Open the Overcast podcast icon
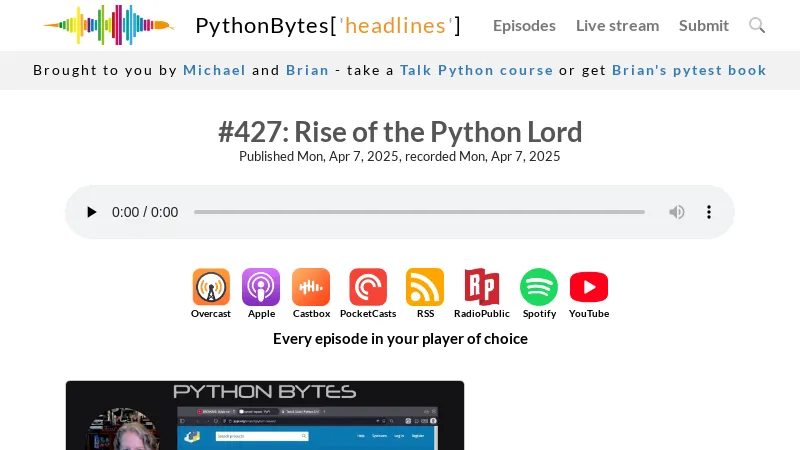 [211, 288]
